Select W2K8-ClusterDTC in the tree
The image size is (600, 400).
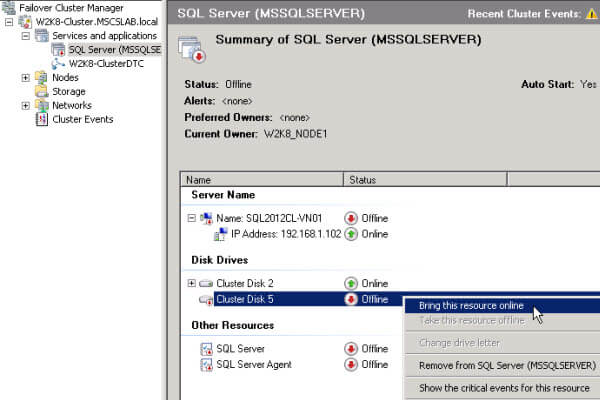point(106,64)
